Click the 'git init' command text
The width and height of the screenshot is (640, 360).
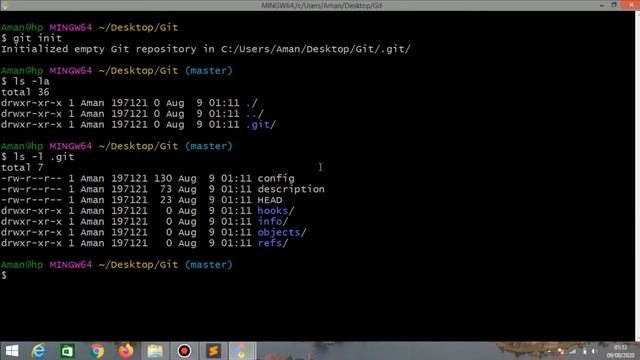pos(38,38)
